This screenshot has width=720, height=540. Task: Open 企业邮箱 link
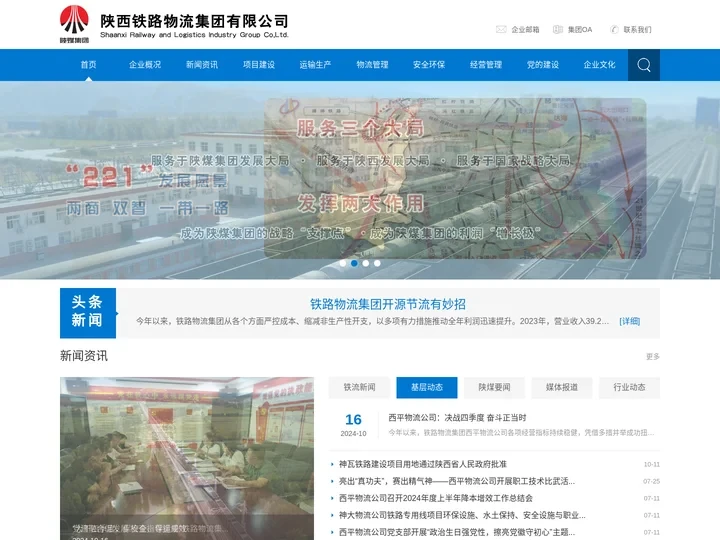pos(525,29)
